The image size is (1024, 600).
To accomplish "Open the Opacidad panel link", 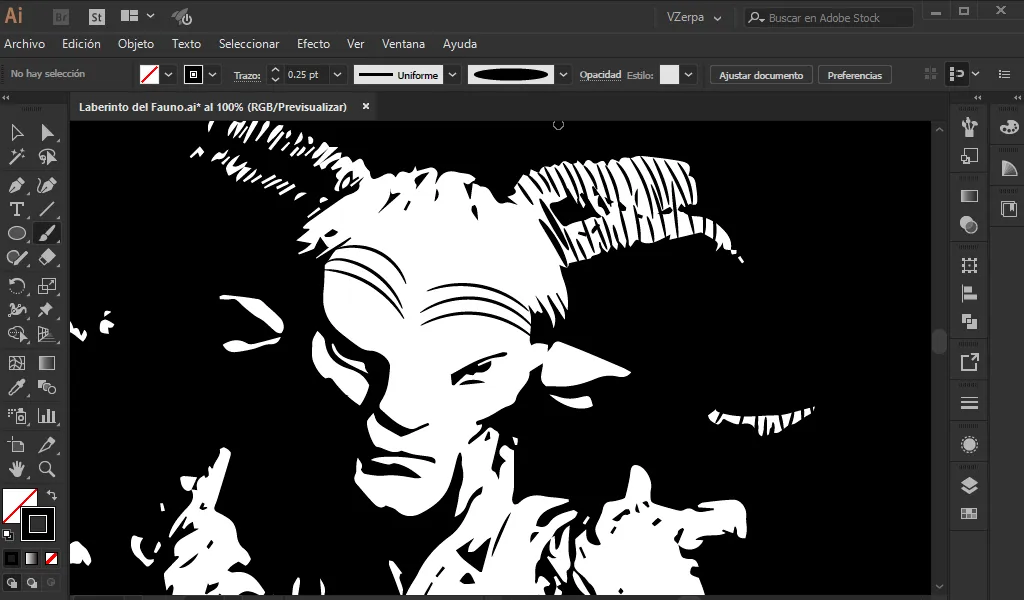I will (x=601, y=75).
